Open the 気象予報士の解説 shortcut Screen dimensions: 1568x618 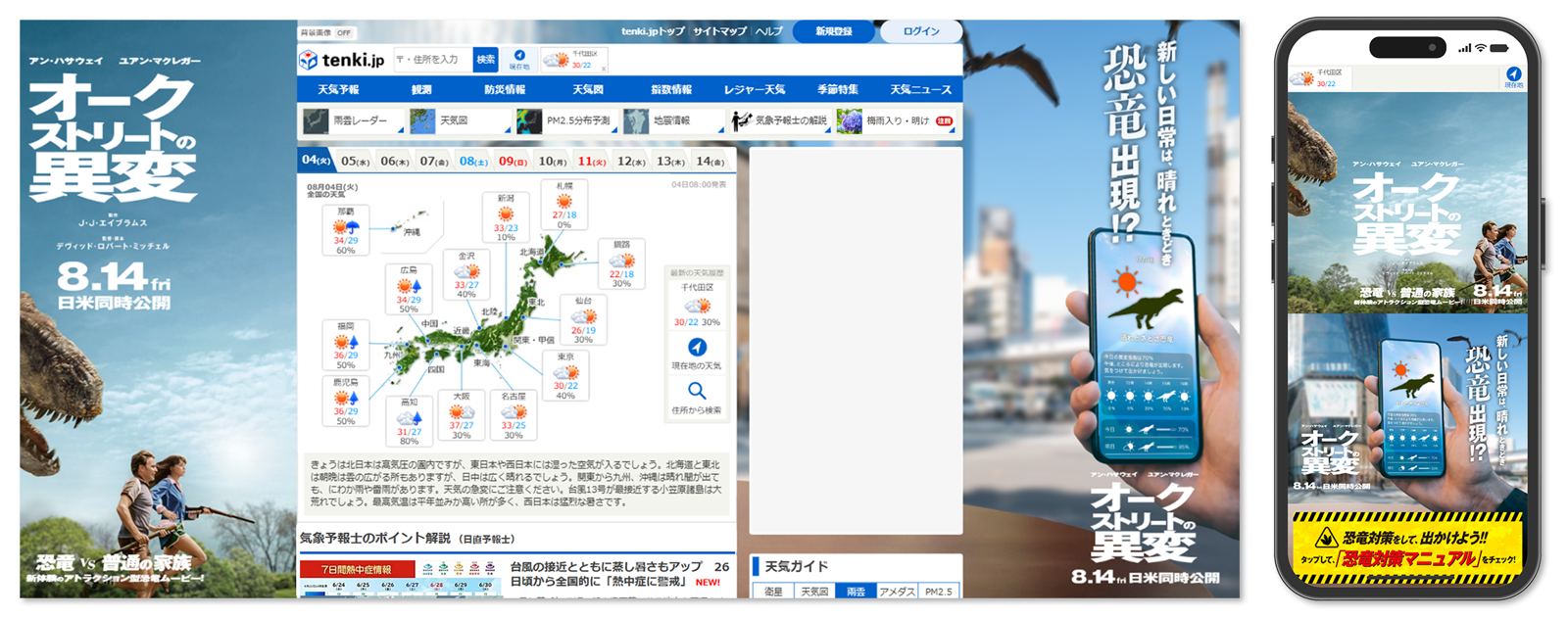[779, 120]
